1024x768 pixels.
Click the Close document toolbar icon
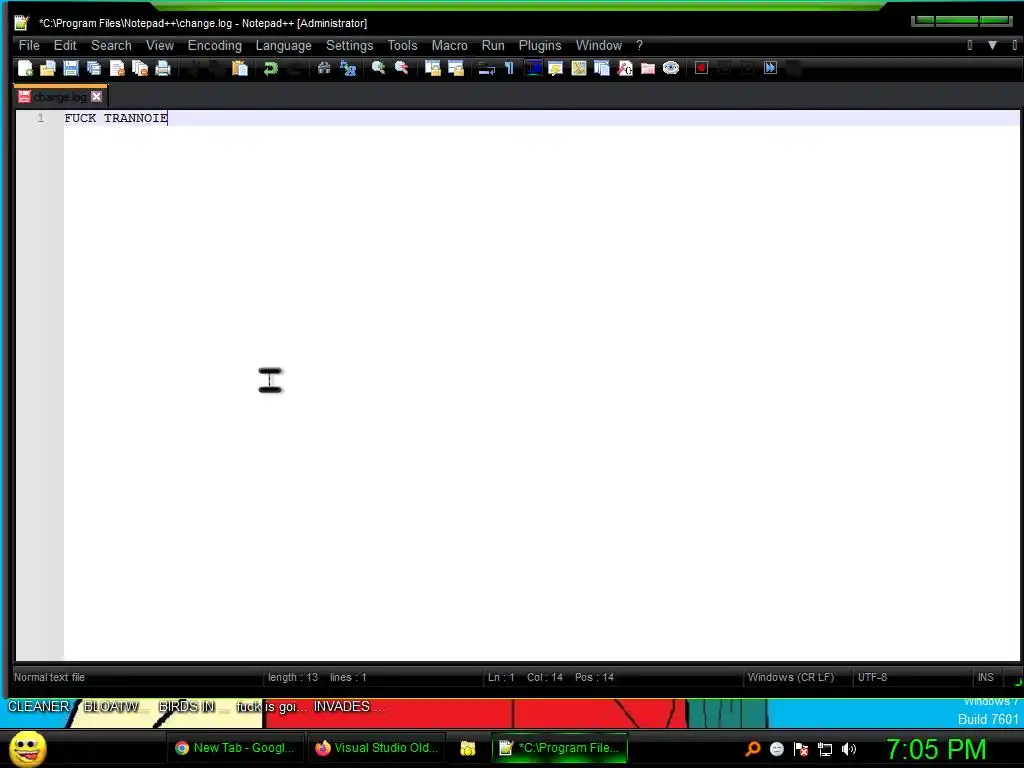tap(117, 68)
